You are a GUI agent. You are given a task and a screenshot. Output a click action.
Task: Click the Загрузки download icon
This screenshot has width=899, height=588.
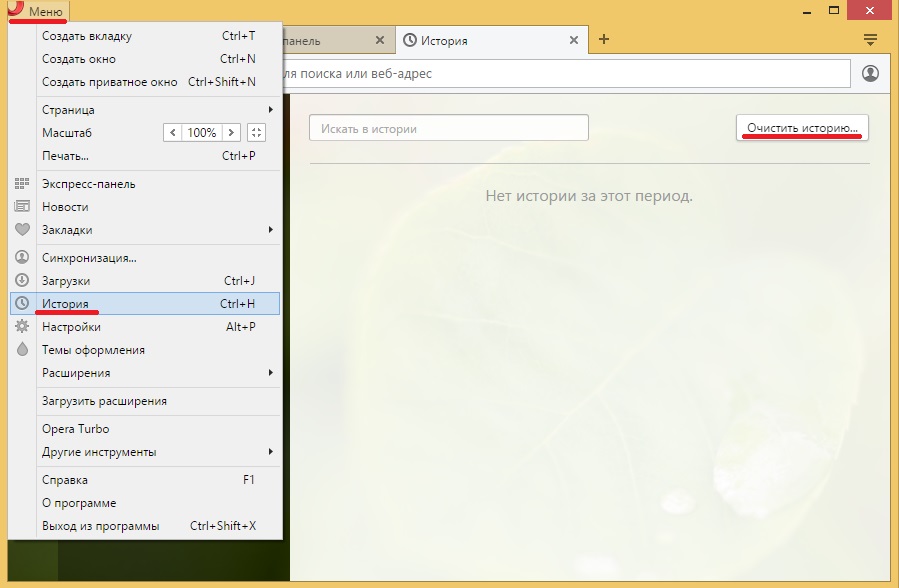[22, 280]
